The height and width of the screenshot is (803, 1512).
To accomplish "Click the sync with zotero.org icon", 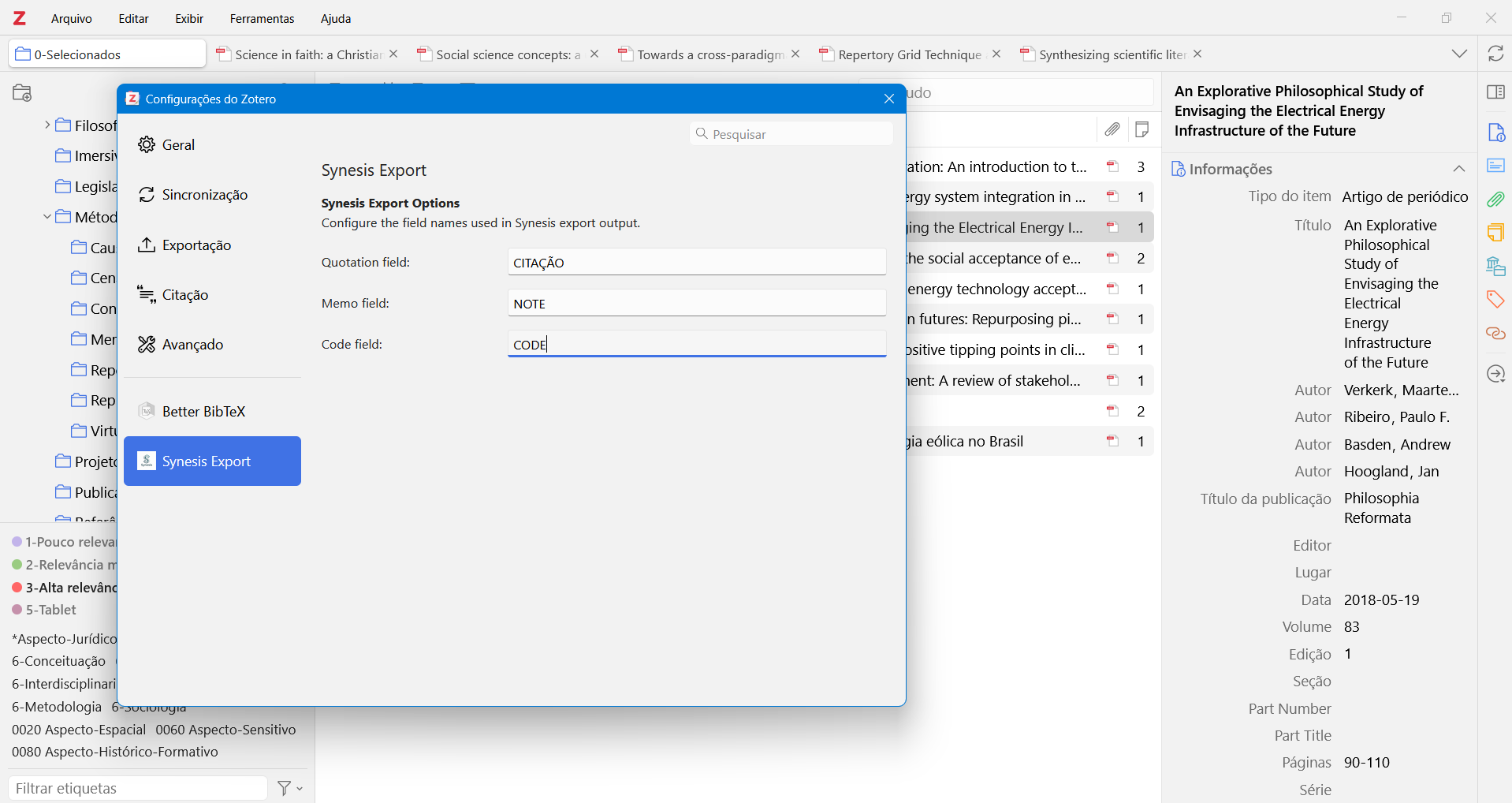I will pos(1495,54).
